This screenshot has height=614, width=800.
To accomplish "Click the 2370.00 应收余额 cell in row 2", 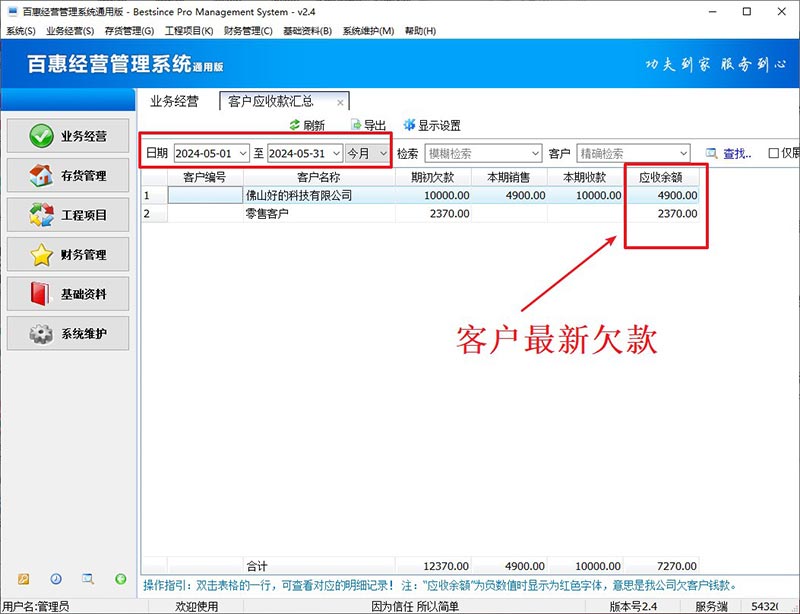I will pos(661,213).
